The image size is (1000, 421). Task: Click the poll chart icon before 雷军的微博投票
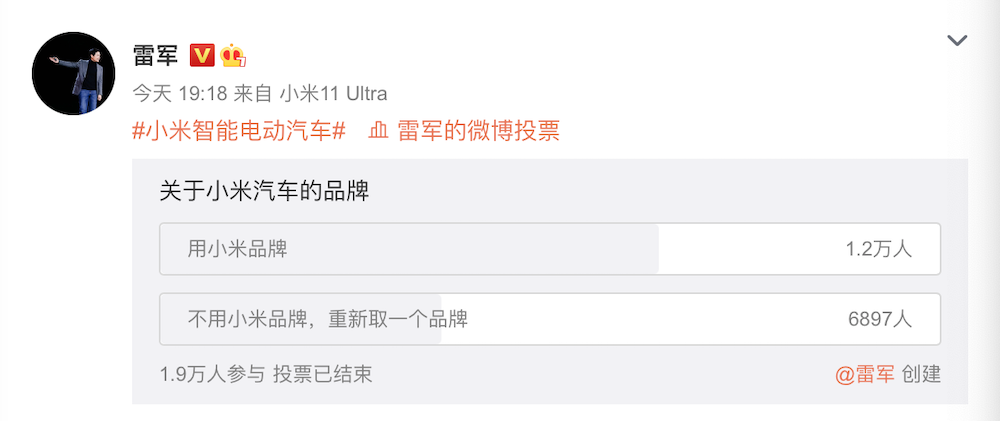(378, 131)
